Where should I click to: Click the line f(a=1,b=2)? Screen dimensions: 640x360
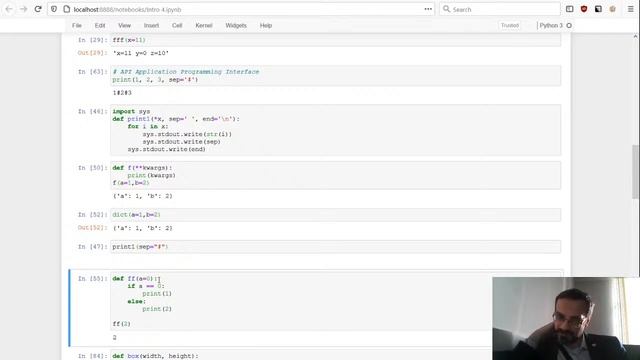131,183
